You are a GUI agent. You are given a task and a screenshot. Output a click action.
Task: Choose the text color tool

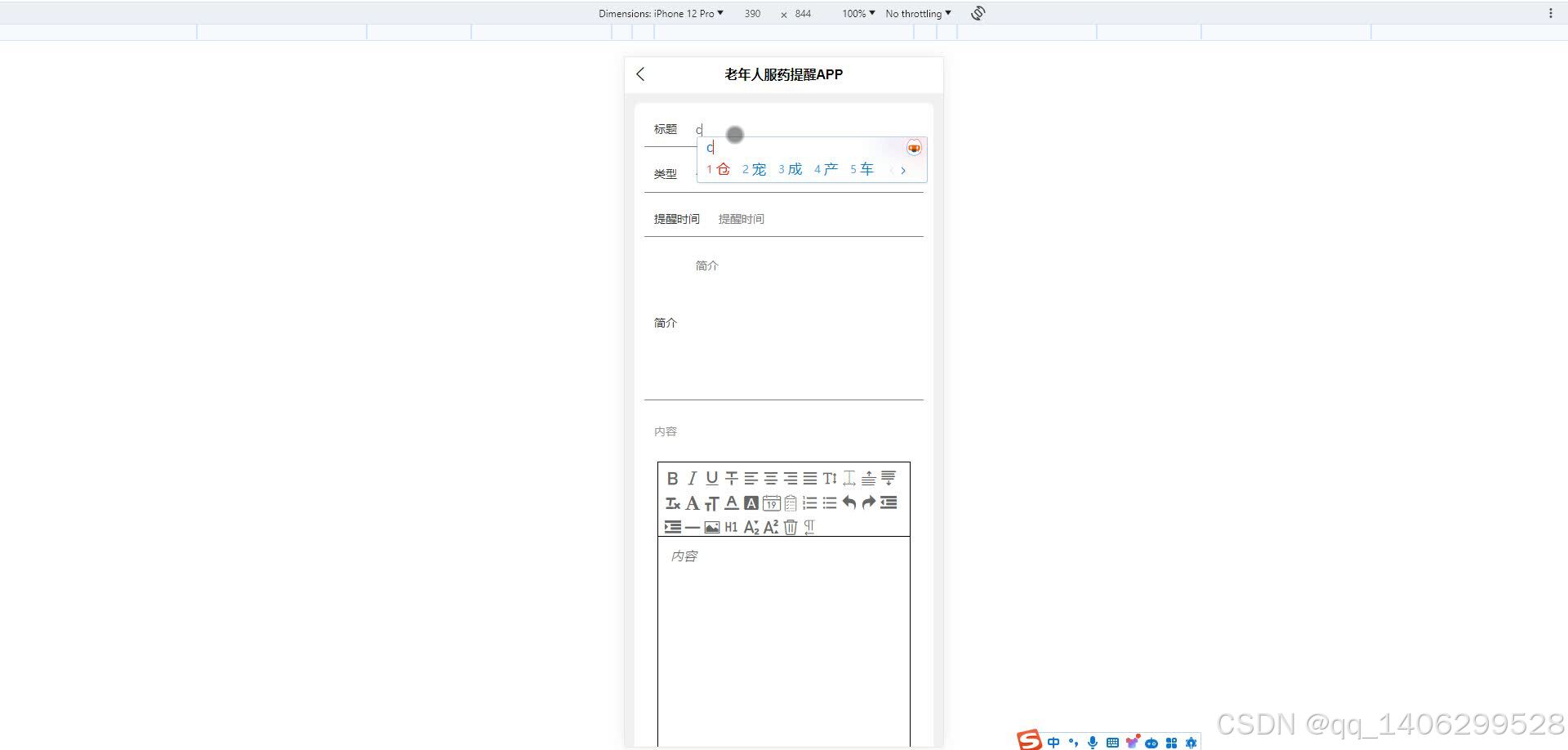click(731, 503)
